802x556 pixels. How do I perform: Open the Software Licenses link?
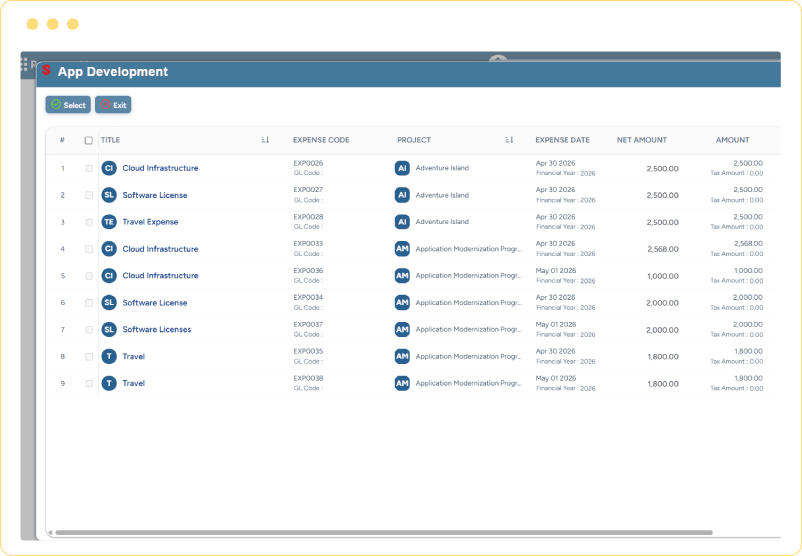pos(157,329)
